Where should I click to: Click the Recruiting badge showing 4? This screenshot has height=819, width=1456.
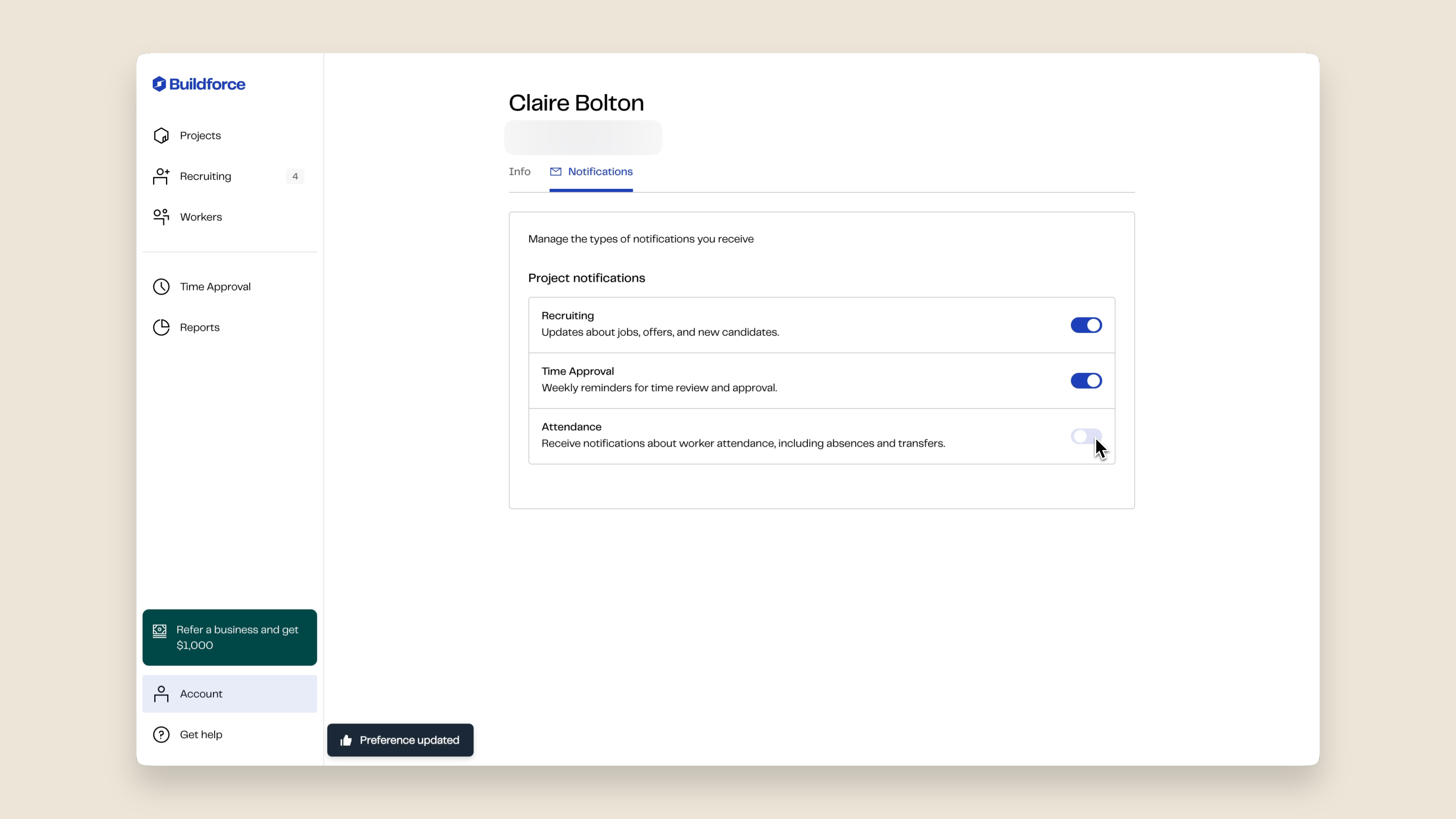(x=295, y=176)
